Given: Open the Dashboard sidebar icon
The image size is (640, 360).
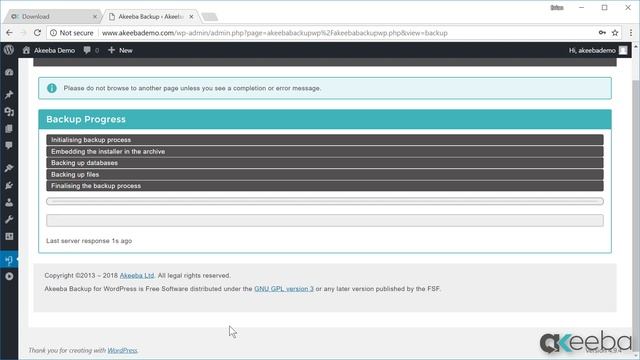Looking at the screenshot, I should coord(9,73).
